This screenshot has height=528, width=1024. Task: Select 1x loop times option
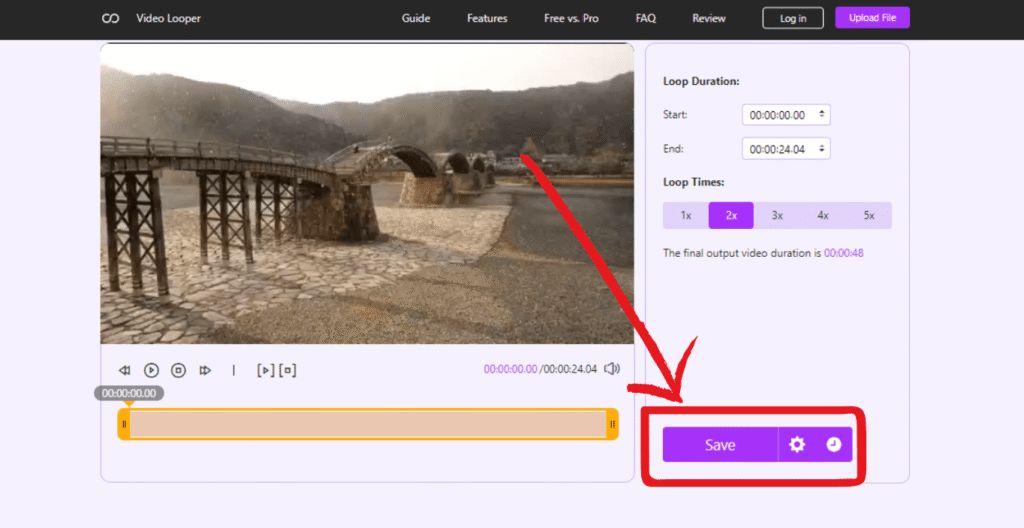point(686,215)
